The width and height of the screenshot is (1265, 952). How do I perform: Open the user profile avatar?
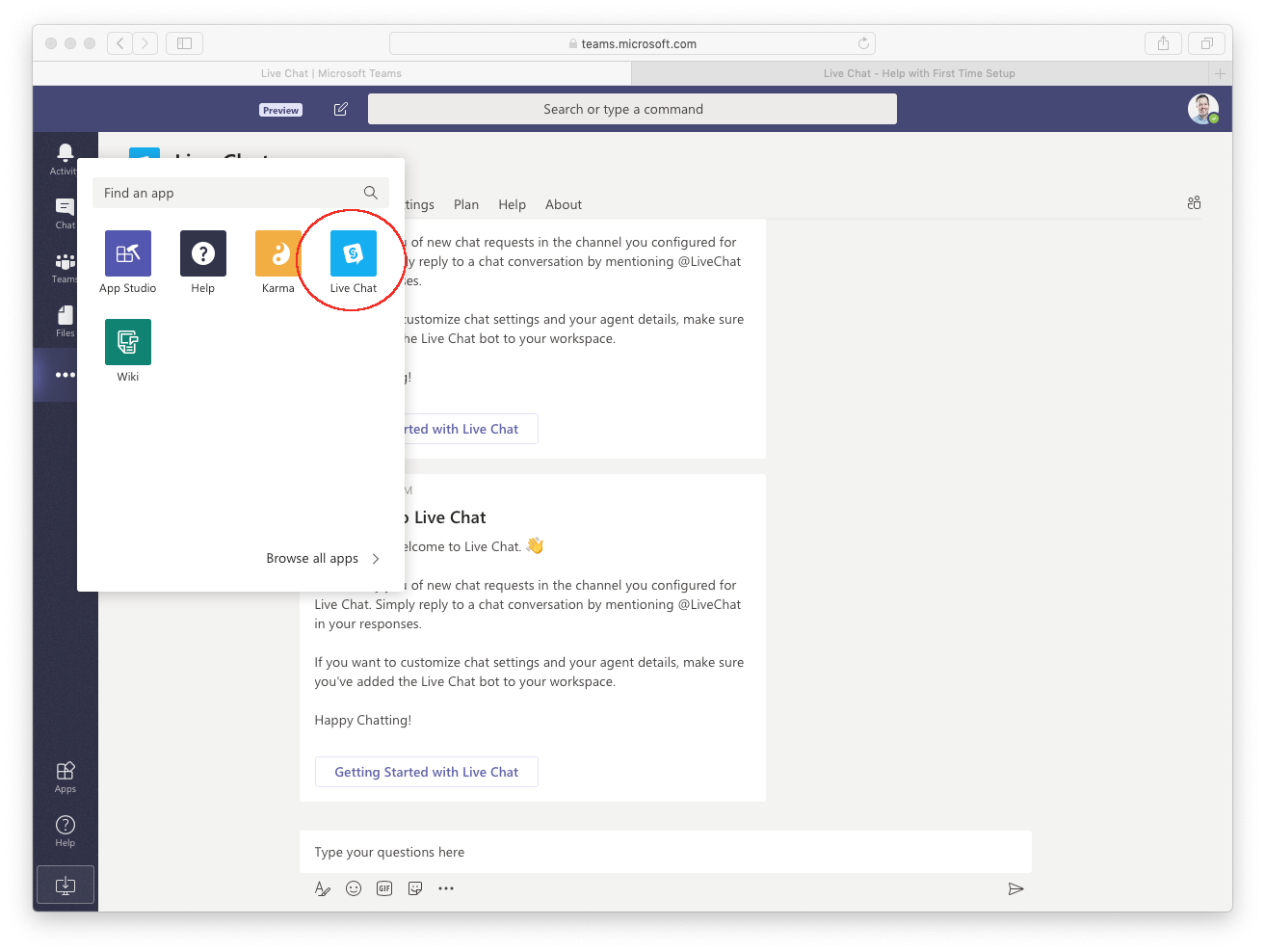click(1202, 109)
